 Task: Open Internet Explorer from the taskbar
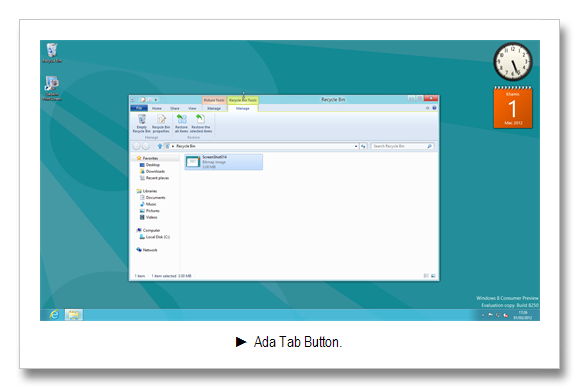pos(54,315)
